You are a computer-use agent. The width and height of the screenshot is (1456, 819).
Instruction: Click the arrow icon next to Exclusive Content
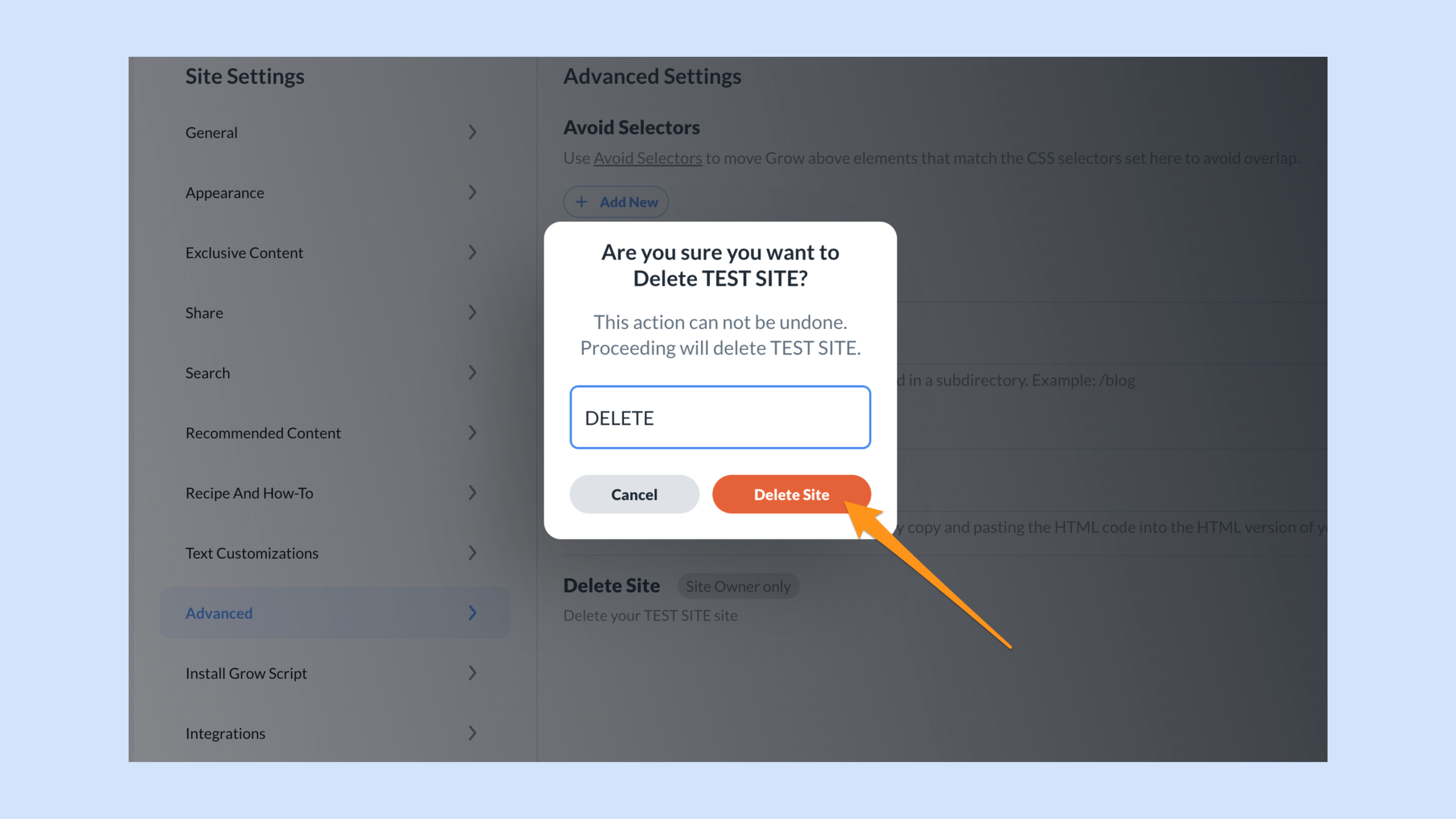[x=472, y=252]
